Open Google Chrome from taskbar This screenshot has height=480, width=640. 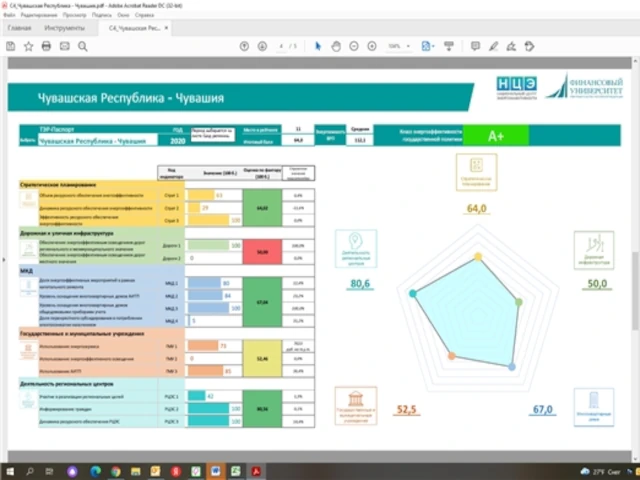click(116, 472)
